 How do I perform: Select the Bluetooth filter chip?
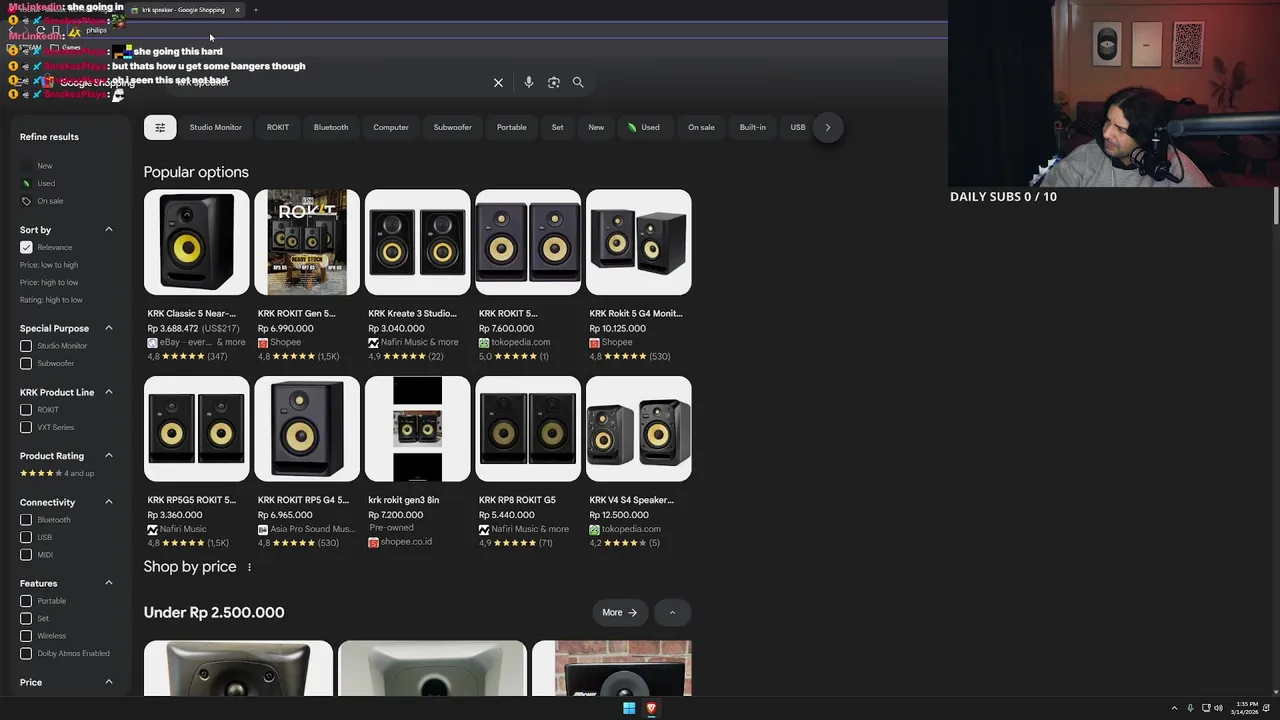point(331,127)
